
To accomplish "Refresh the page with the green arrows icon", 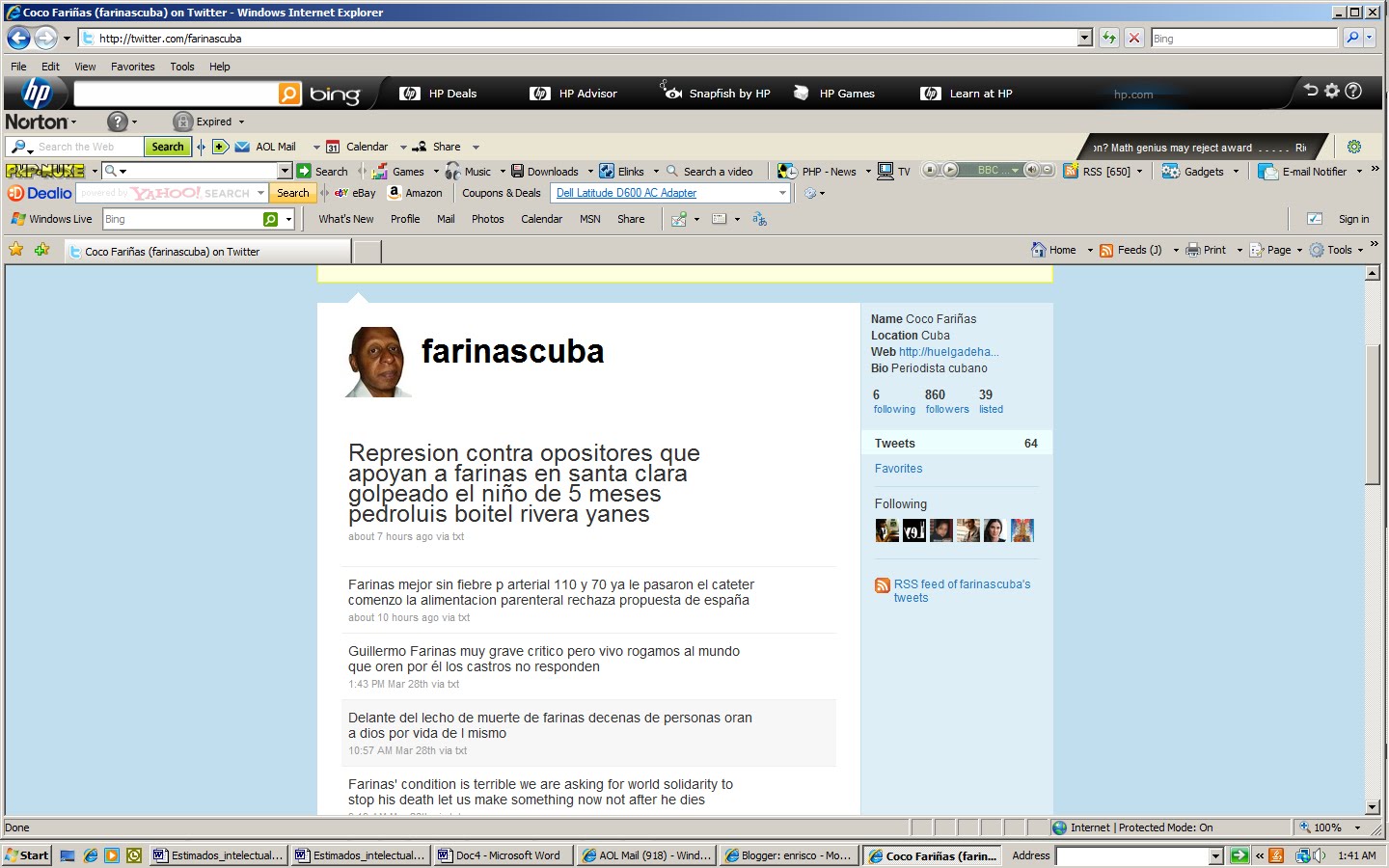I will tap(1109, 39).
